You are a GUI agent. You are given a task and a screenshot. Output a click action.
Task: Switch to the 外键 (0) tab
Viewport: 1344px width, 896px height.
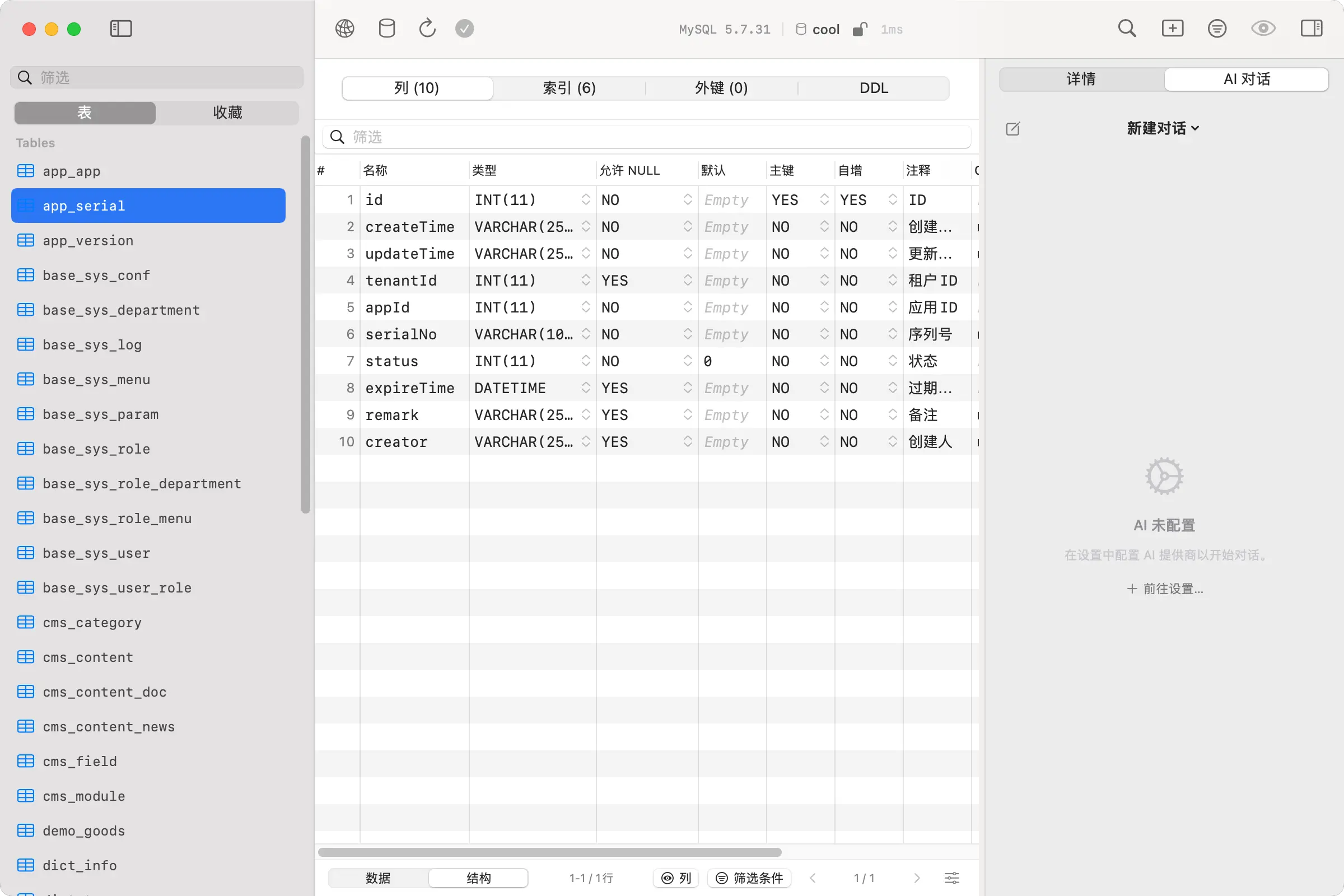coord(721,88)
